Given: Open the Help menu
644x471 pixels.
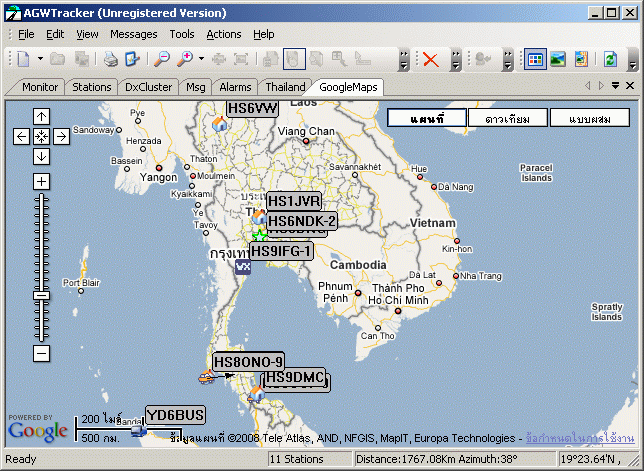Looking at the screenshot, I should click(264, 34).
